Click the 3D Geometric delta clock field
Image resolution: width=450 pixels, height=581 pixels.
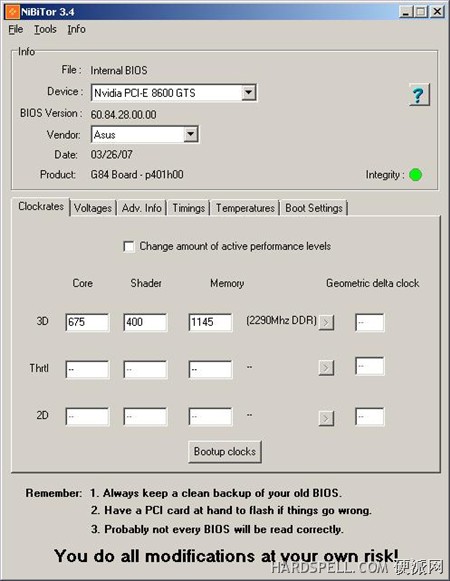point(370,322)
